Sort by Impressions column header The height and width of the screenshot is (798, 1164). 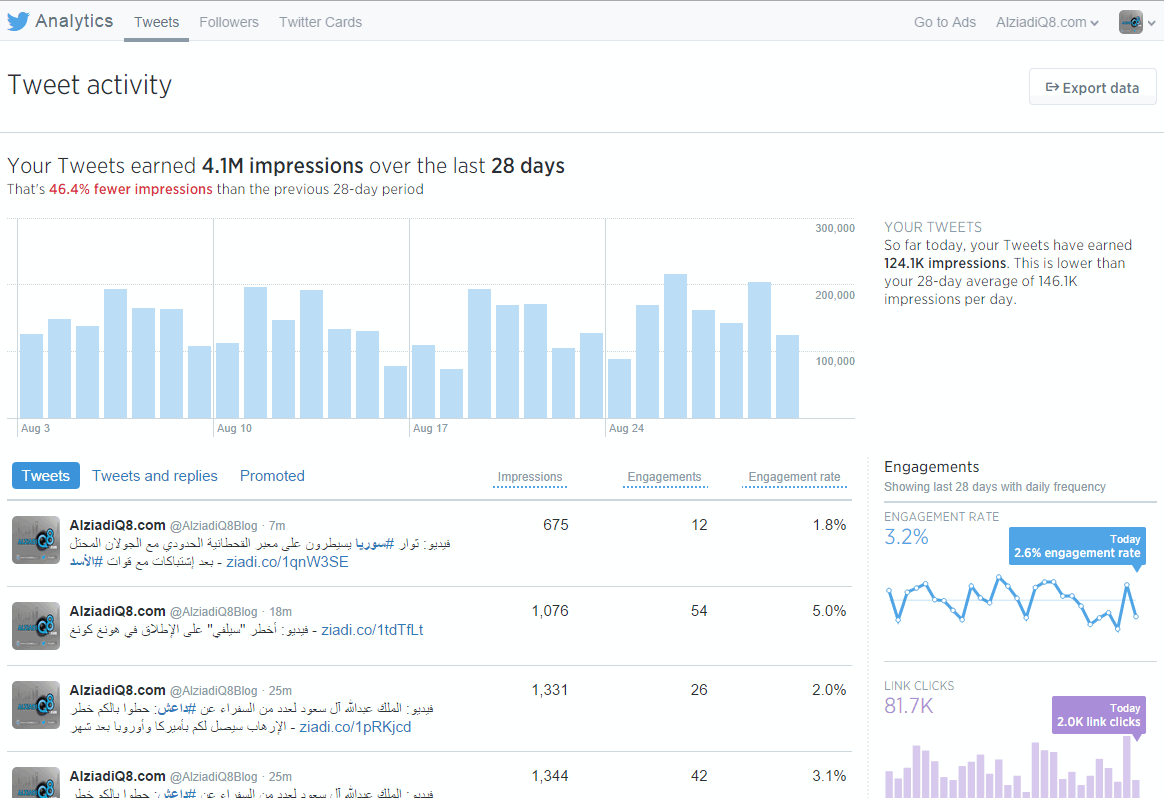coord(530,477)
